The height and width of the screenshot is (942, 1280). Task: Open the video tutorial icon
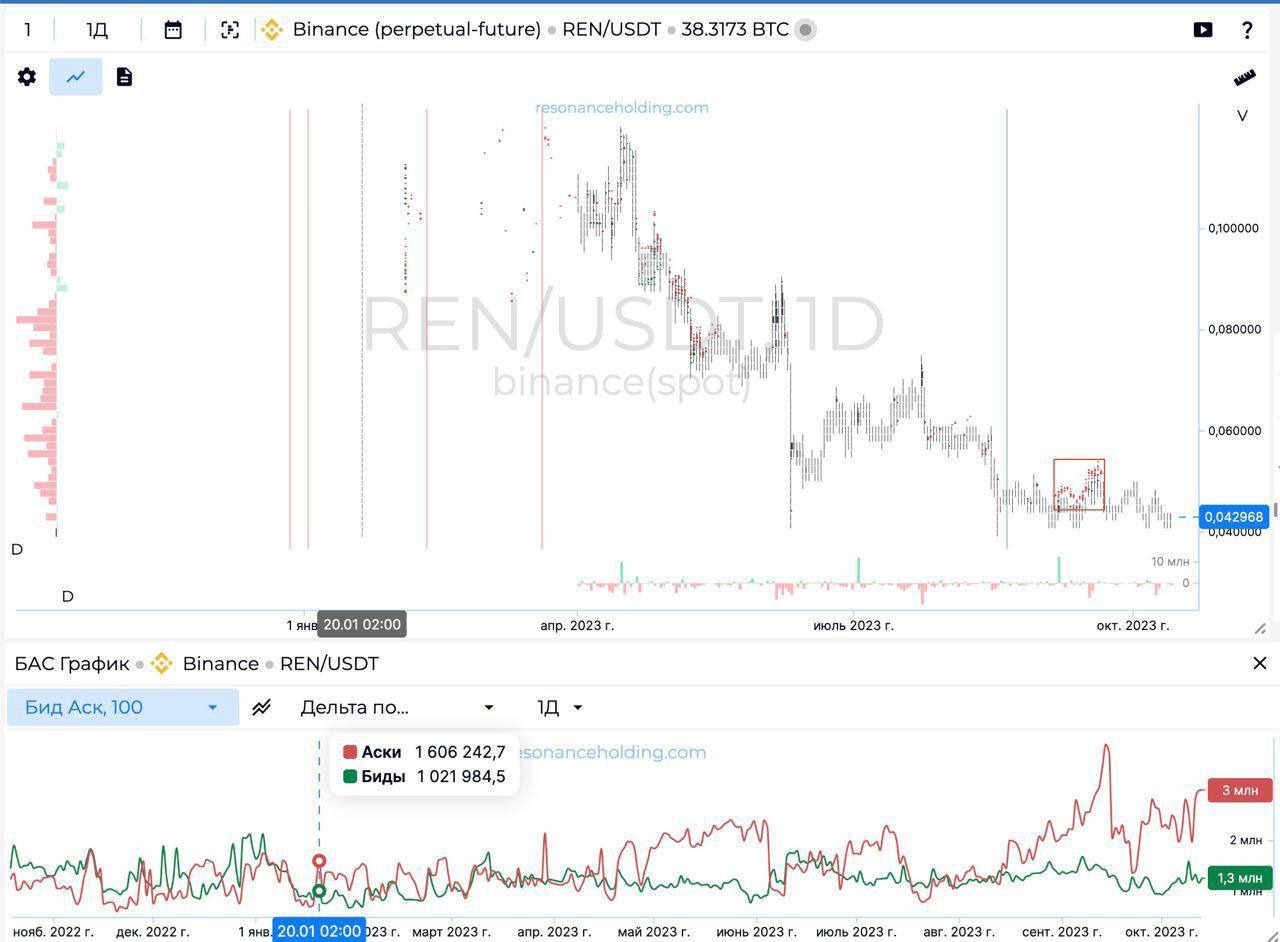pyautogui.click(x=1203, y=30)
